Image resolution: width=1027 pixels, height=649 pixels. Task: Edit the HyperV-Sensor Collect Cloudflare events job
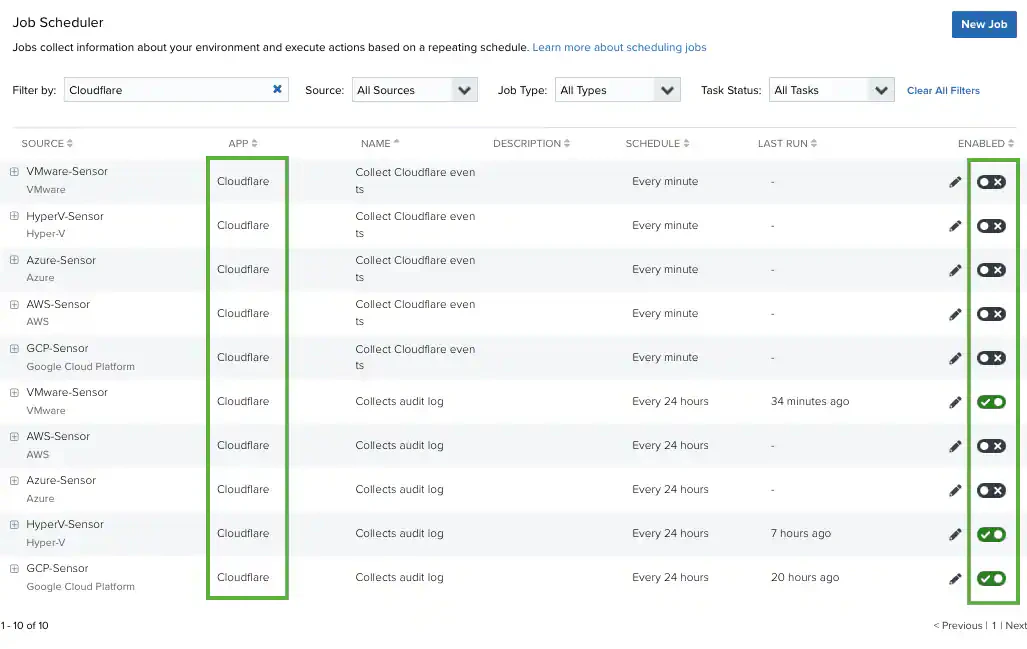[955, 226]
